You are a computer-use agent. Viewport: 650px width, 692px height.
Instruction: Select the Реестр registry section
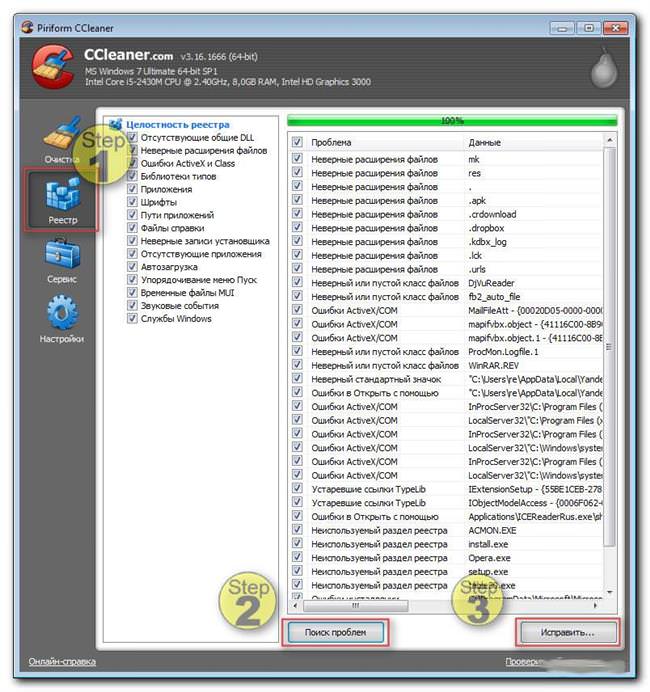pyautogui.click(x=62, y=200)
